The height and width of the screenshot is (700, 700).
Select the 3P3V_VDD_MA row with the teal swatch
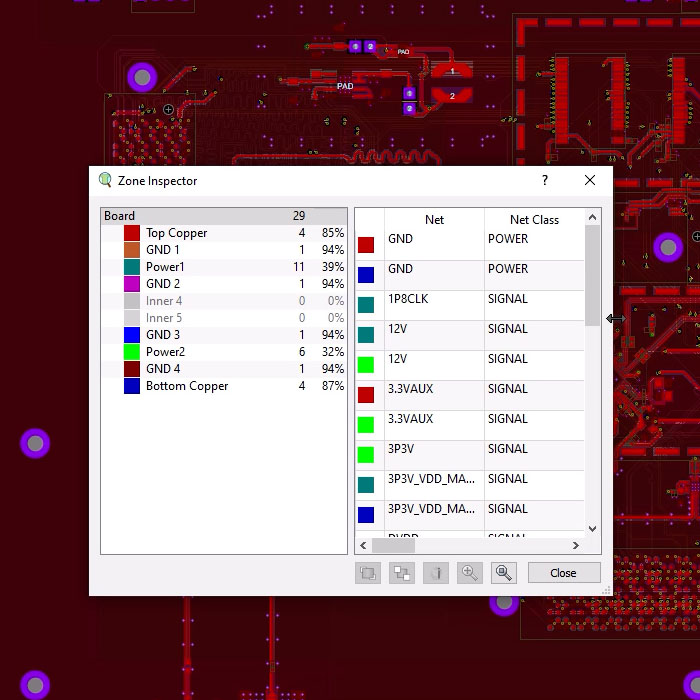[470, 485]
